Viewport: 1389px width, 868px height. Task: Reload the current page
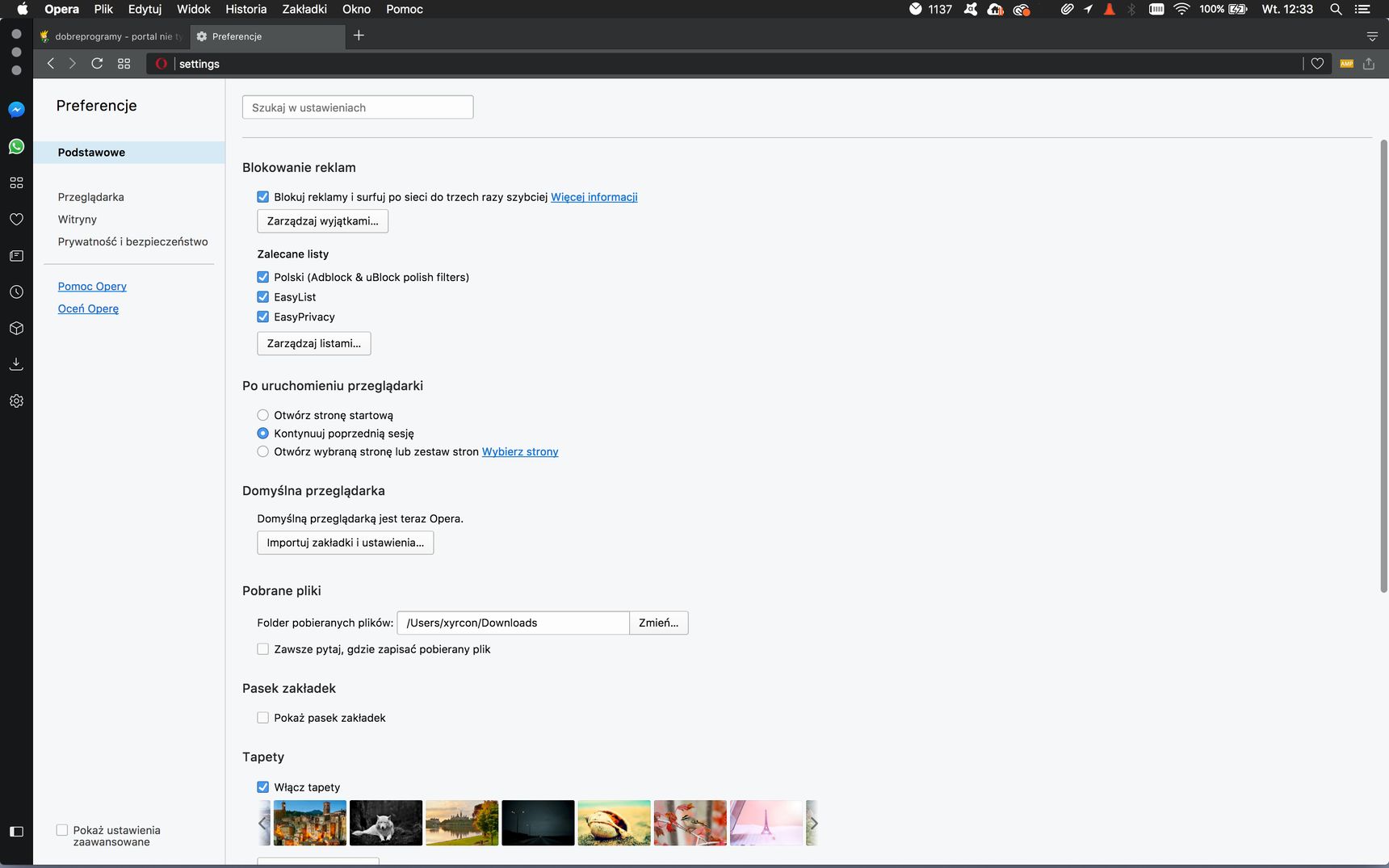tap(97, 63)
